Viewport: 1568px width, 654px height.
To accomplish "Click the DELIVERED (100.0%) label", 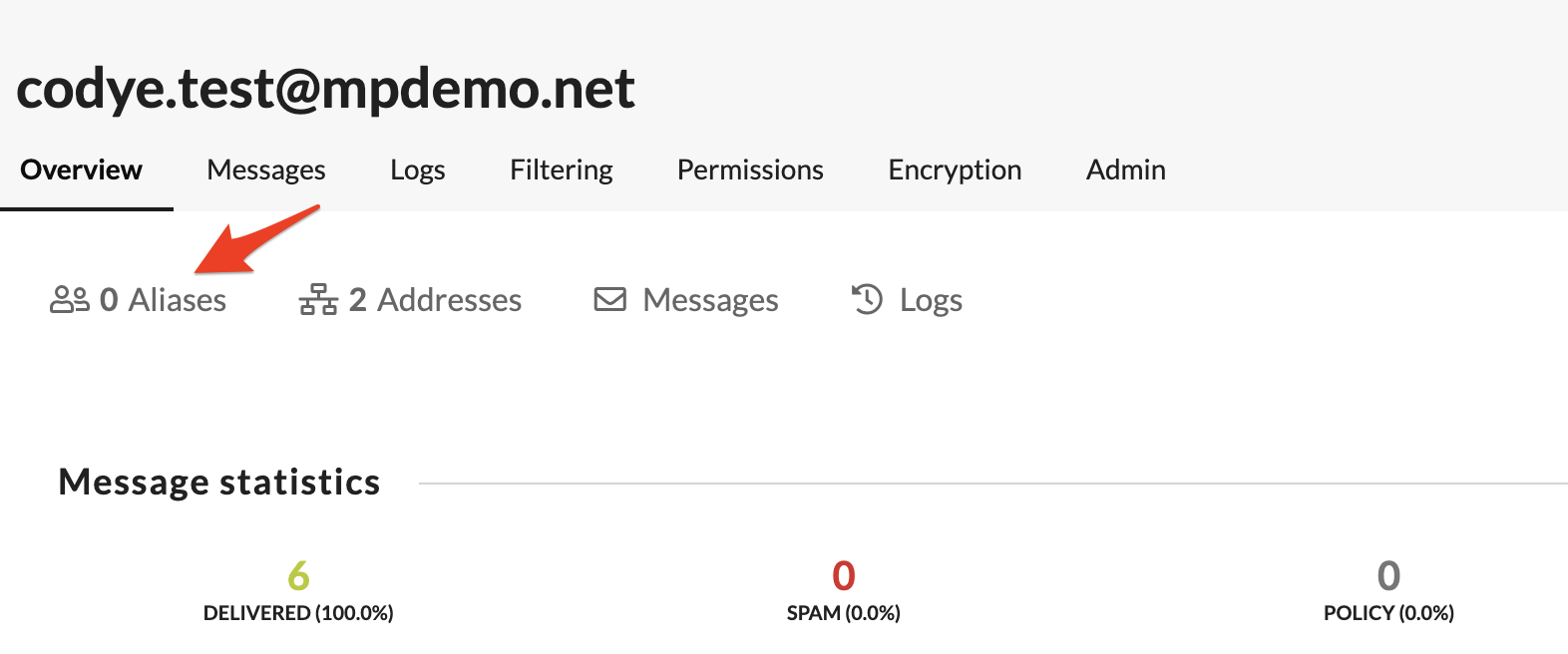I will (x=298, y=613).
